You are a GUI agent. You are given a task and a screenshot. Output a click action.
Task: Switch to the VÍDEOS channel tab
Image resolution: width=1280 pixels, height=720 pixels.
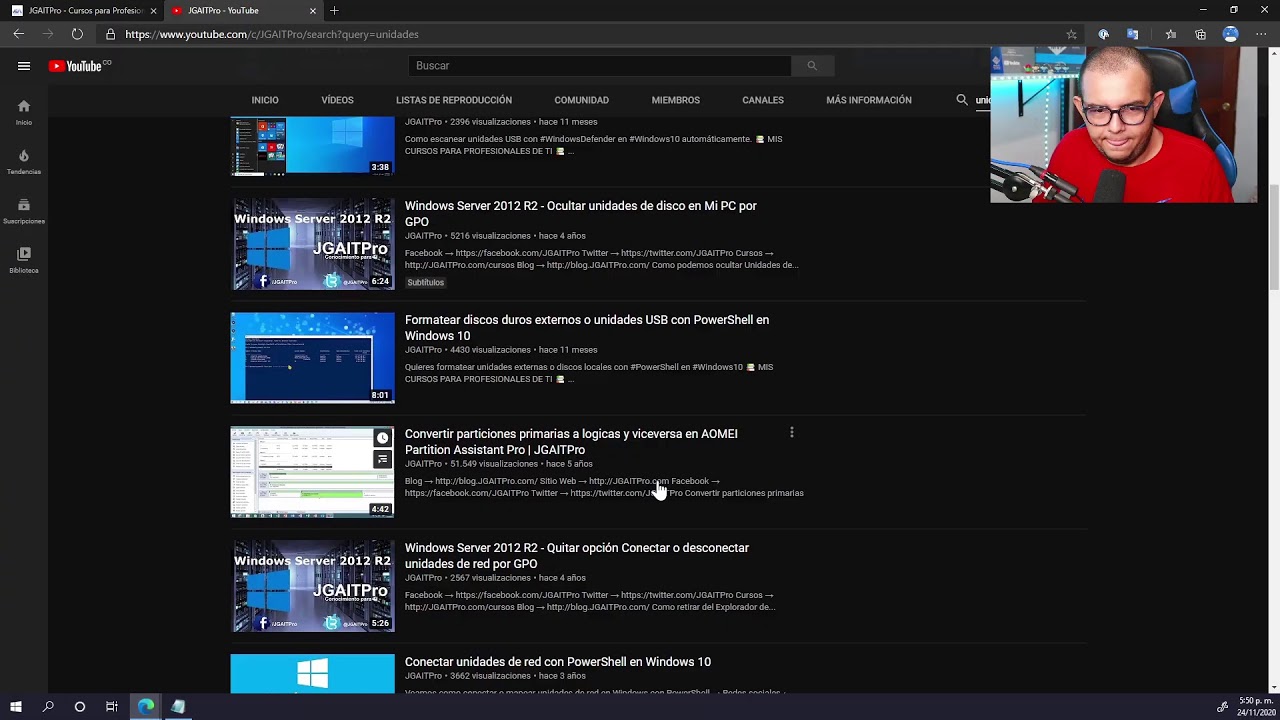pyautogui.click(x=337, y=100)
